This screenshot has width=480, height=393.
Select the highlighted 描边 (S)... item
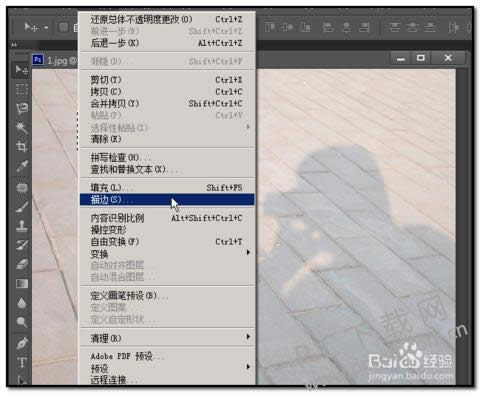tap(167, 200)
